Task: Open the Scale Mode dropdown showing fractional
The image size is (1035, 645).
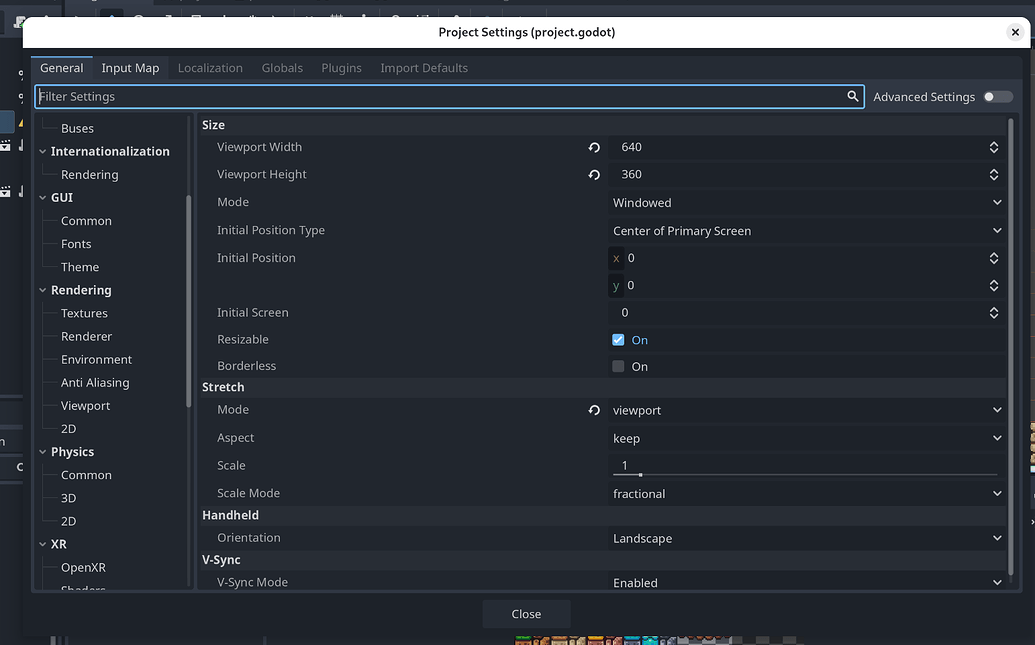Action: (806, 493)
